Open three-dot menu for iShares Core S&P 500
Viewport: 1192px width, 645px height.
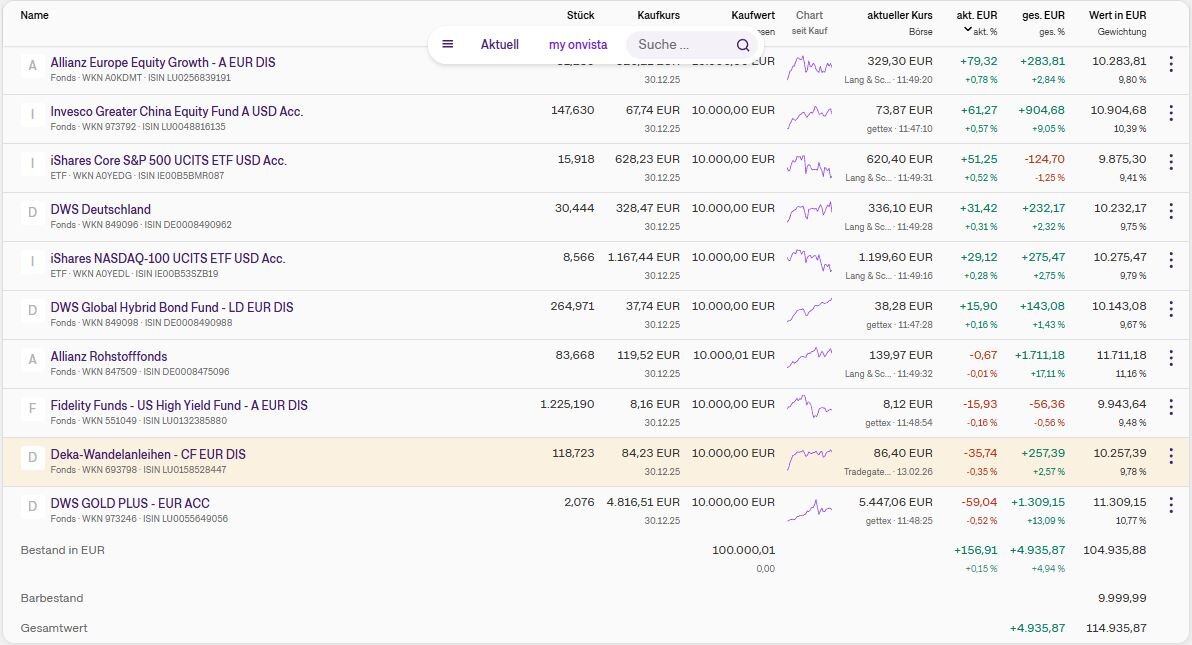(1171, 162)
